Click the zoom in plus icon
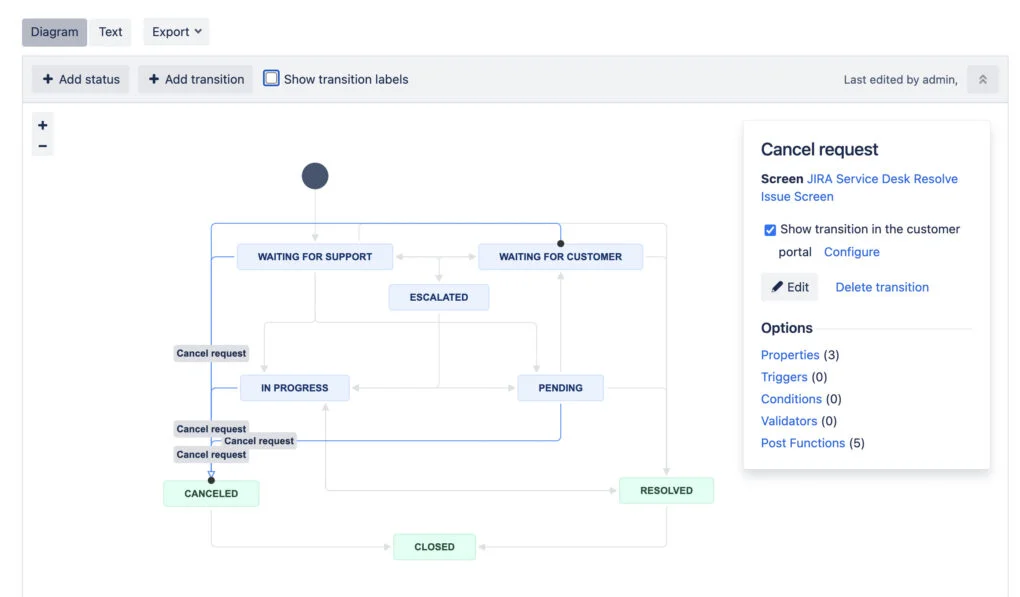Screen dimensions: 1020x597 pyautogui.click(x=42, y=126)
